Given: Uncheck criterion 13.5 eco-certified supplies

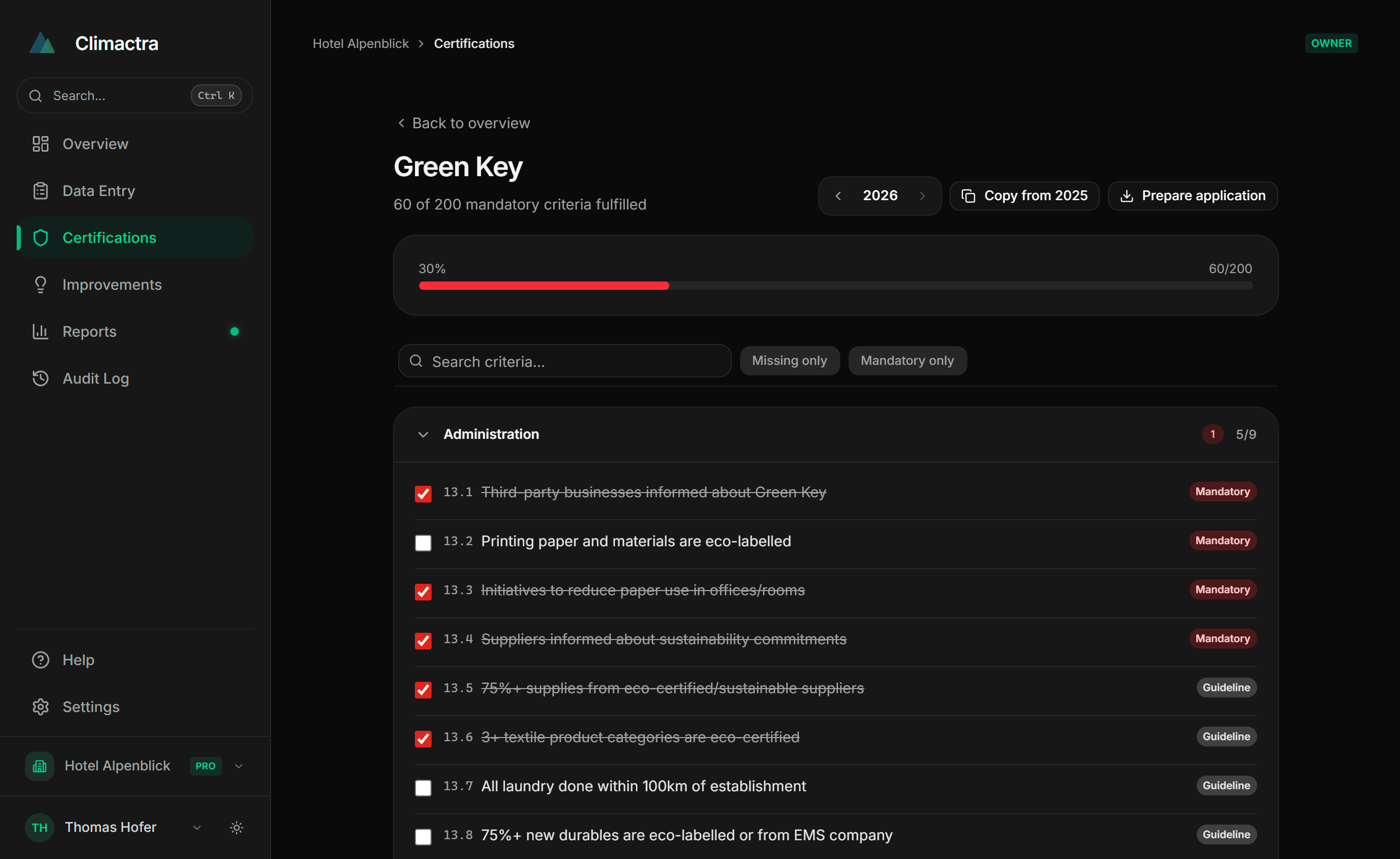Looking at the screenshot, I should pos(423,689).
